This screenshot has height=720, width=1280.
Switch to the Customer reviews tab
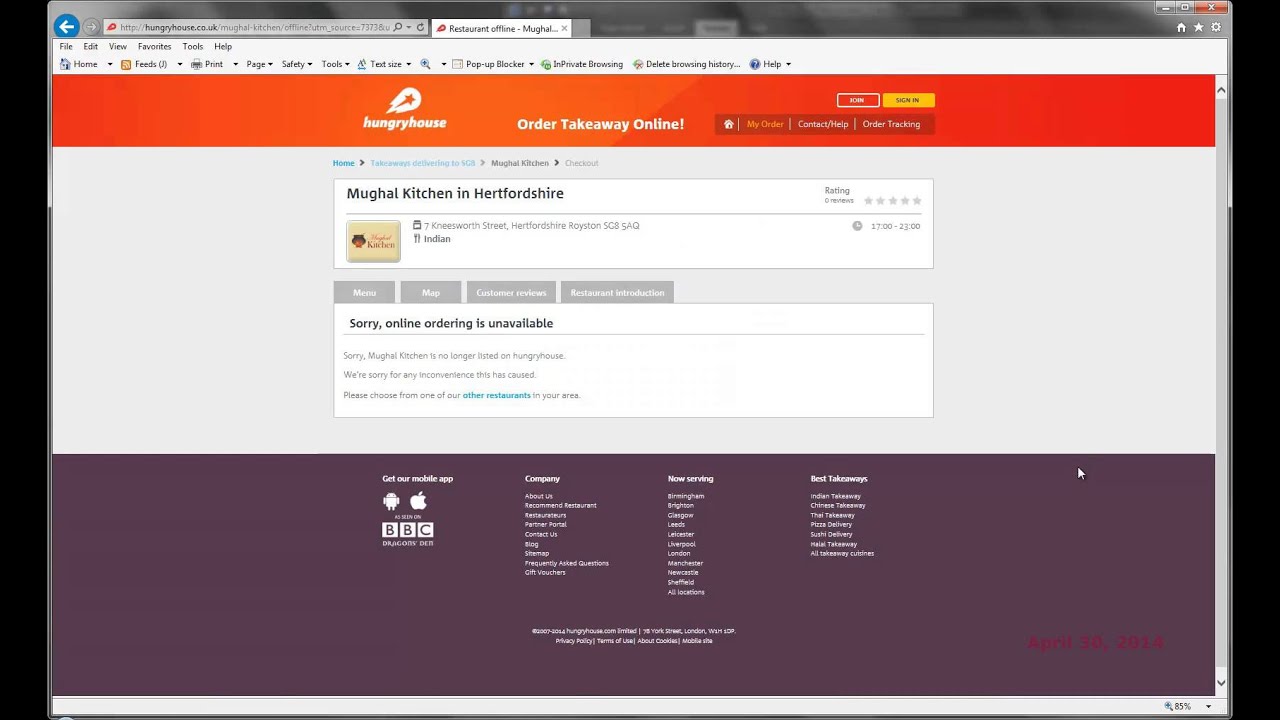pos(511,292)
